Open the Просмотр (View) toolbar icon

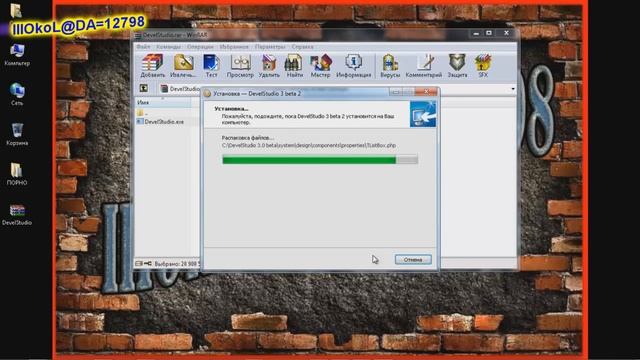[x=240, y=66]
